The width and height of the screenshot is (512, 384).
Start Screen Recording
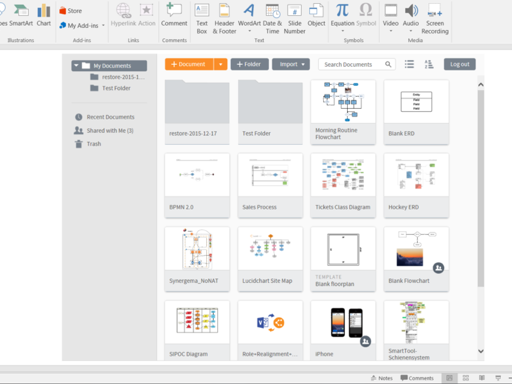pos(435,18)
